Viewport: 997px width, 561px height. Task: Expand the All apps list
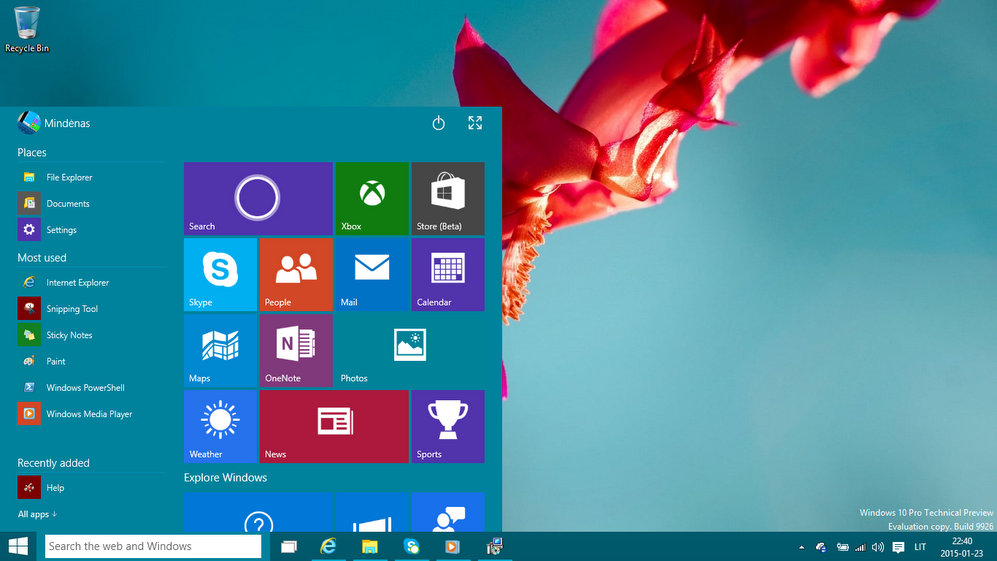click(37, 514)
